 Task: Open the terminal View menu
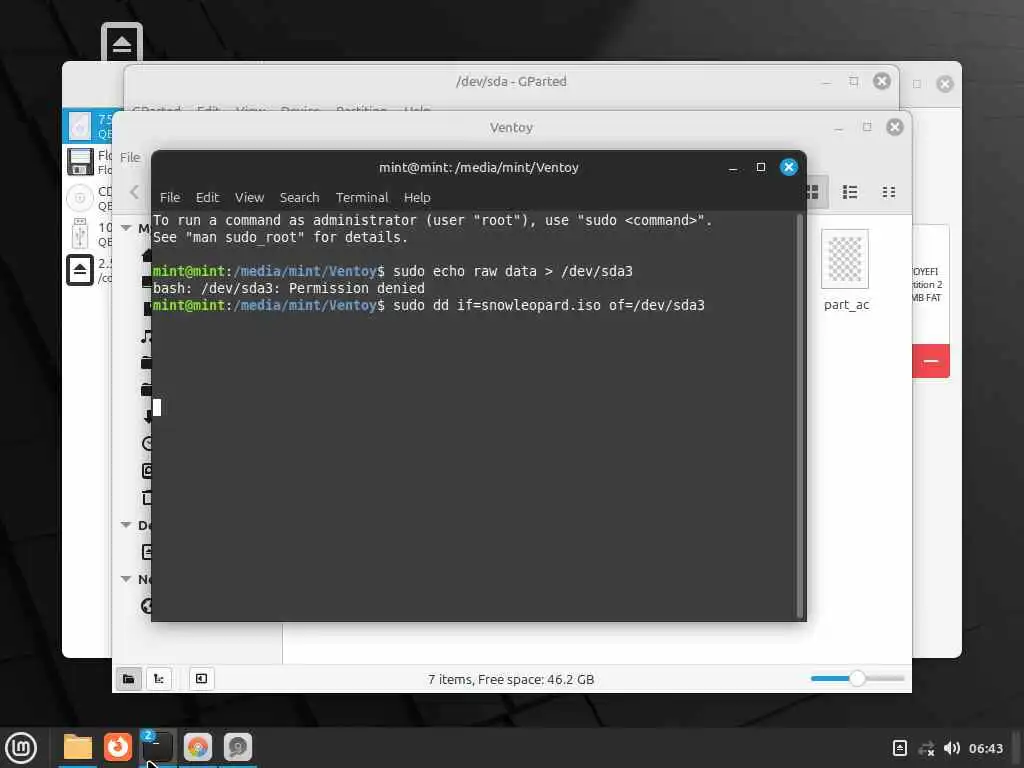249,197
